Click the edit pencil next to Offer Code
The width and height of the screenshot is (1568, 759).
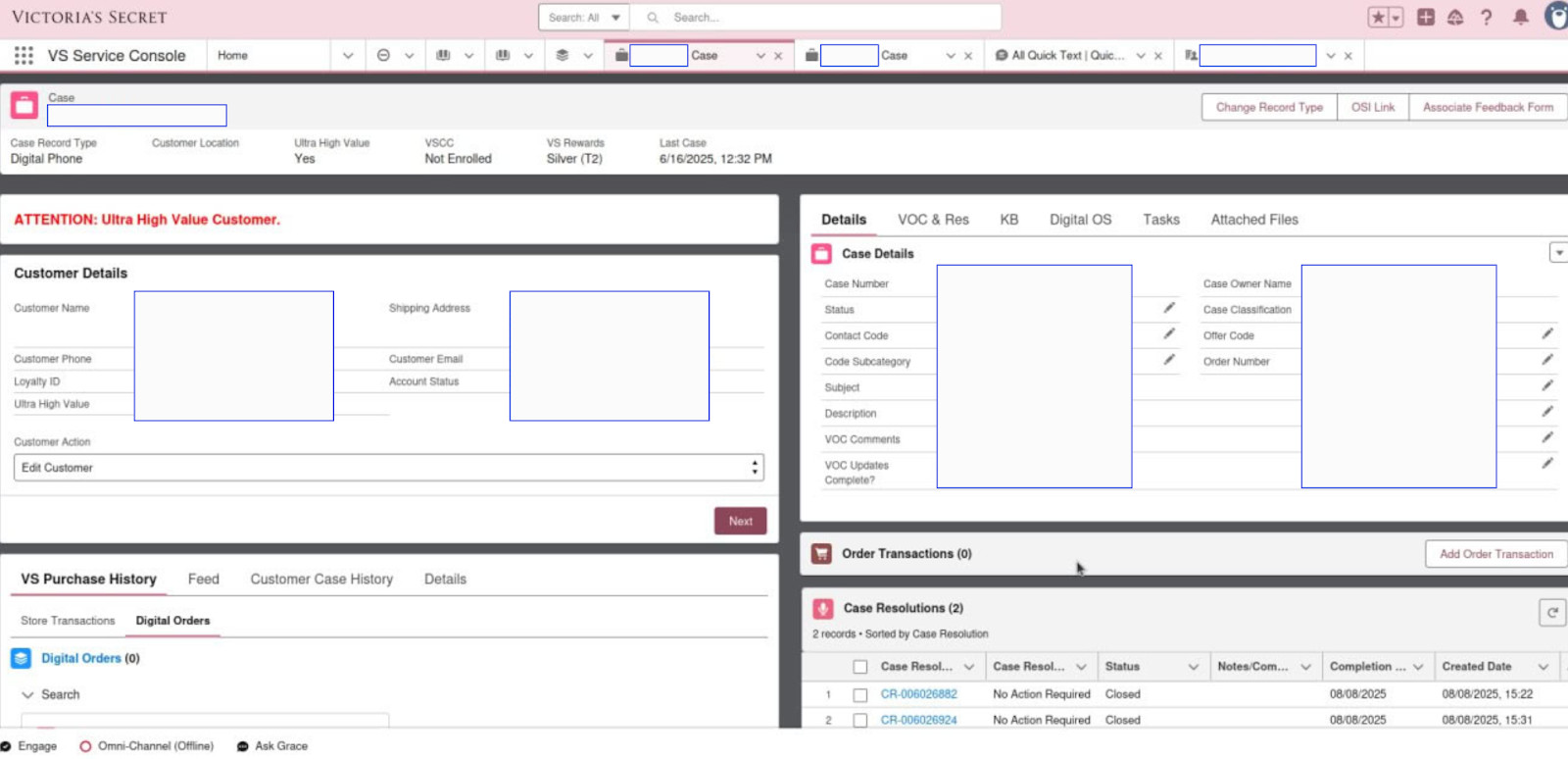click(x=1547, y=334)
